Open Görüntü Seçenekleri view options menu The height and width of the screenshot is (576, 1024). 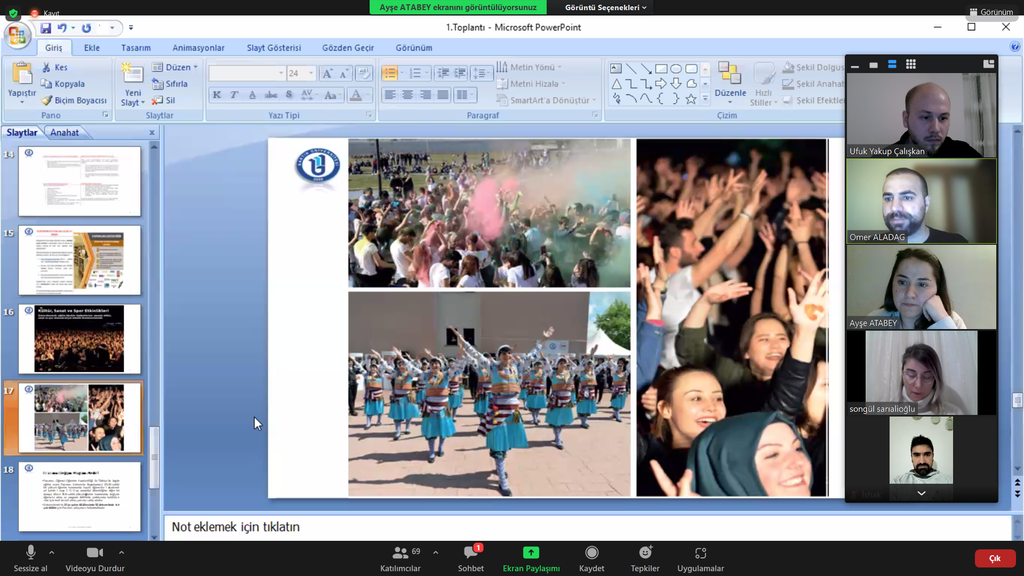pos(605,7)
